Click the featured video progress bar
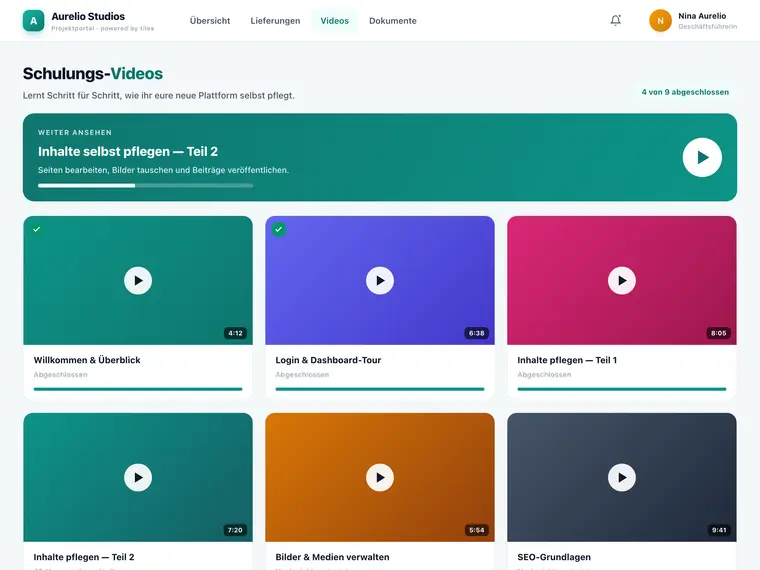Screen dimensions: 760x570 145,185
